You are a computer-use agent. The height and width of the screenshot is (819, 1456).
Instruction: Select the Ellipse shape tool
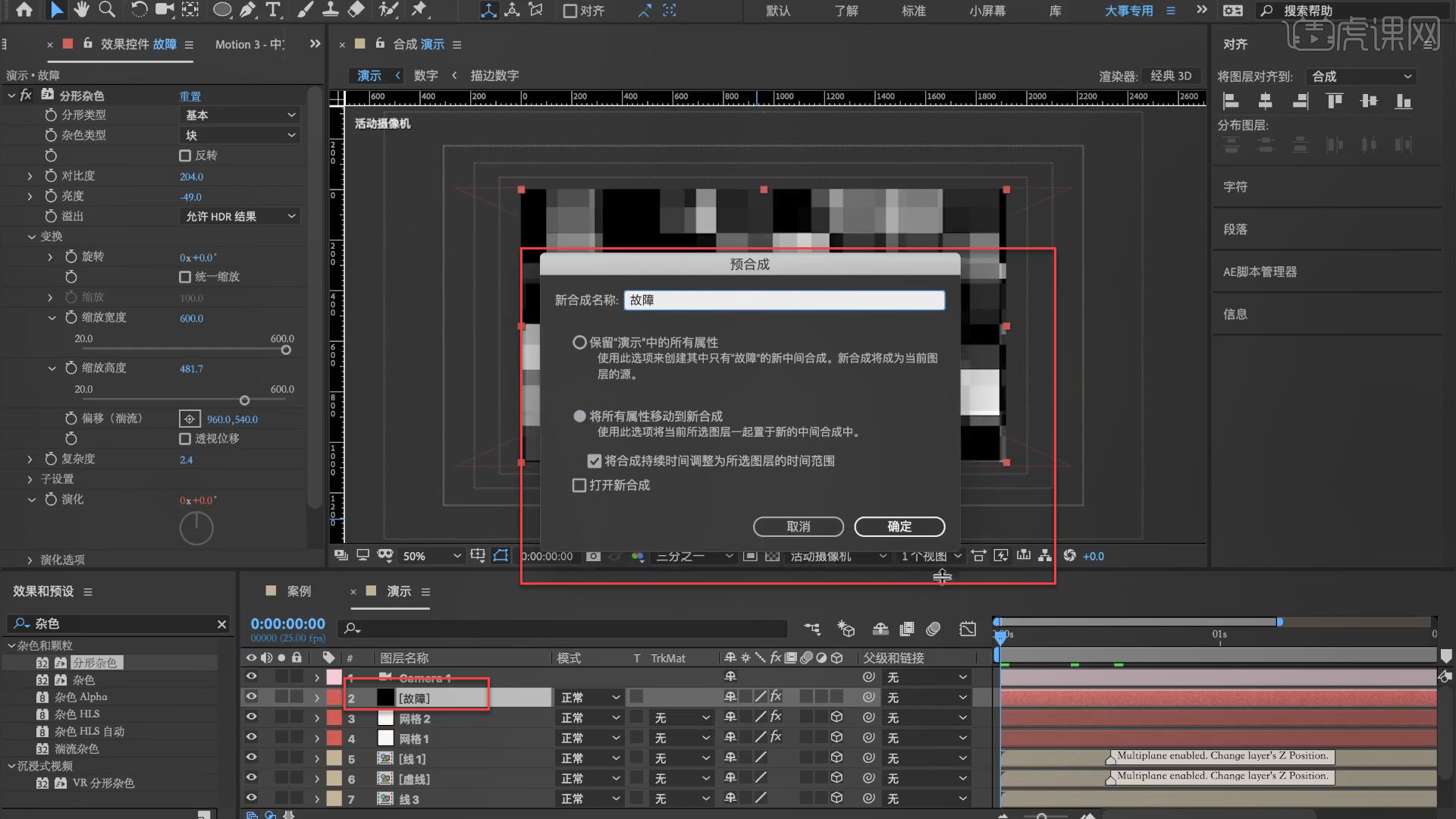coord(222,10)
